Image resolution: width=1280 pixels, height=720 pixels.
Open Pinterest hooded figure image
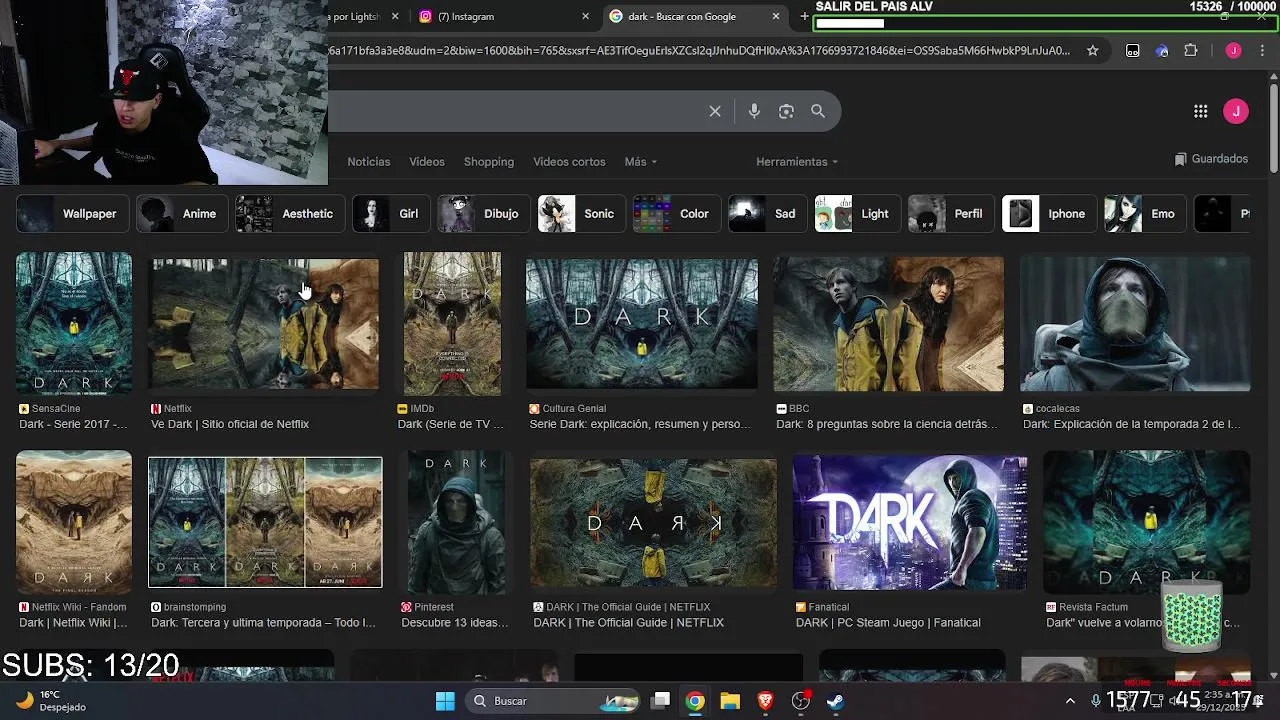click(456, 522)
